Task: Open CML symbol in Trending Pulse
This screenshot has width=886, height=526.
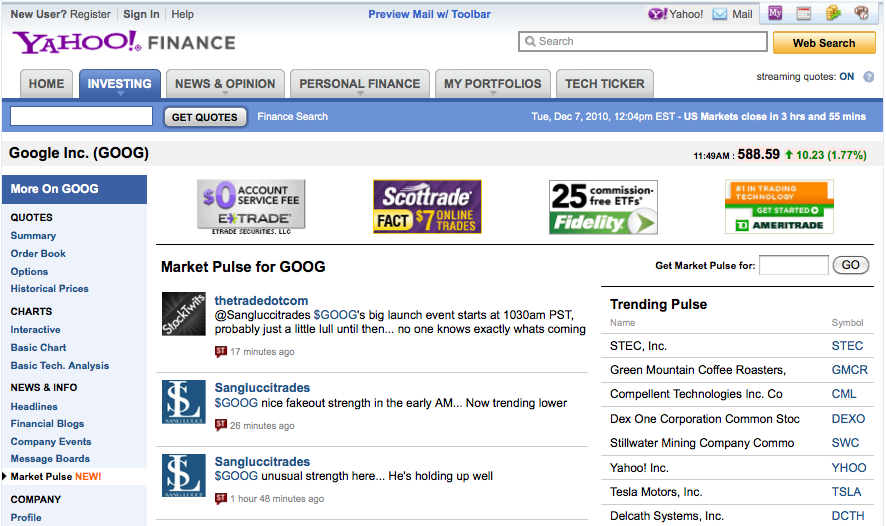Action: 844,394
